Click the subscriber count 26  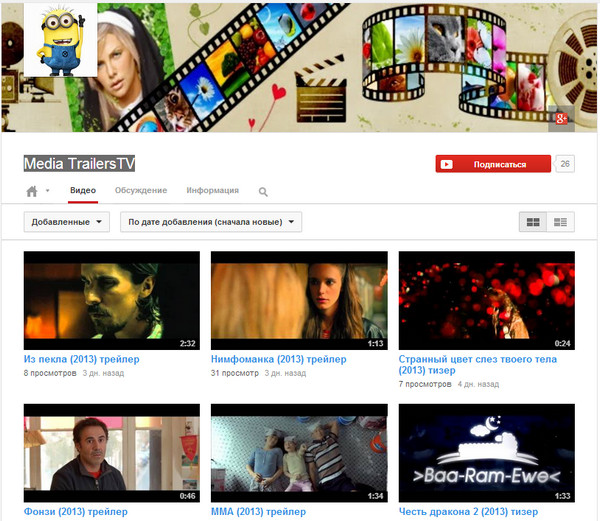[565, 164]
